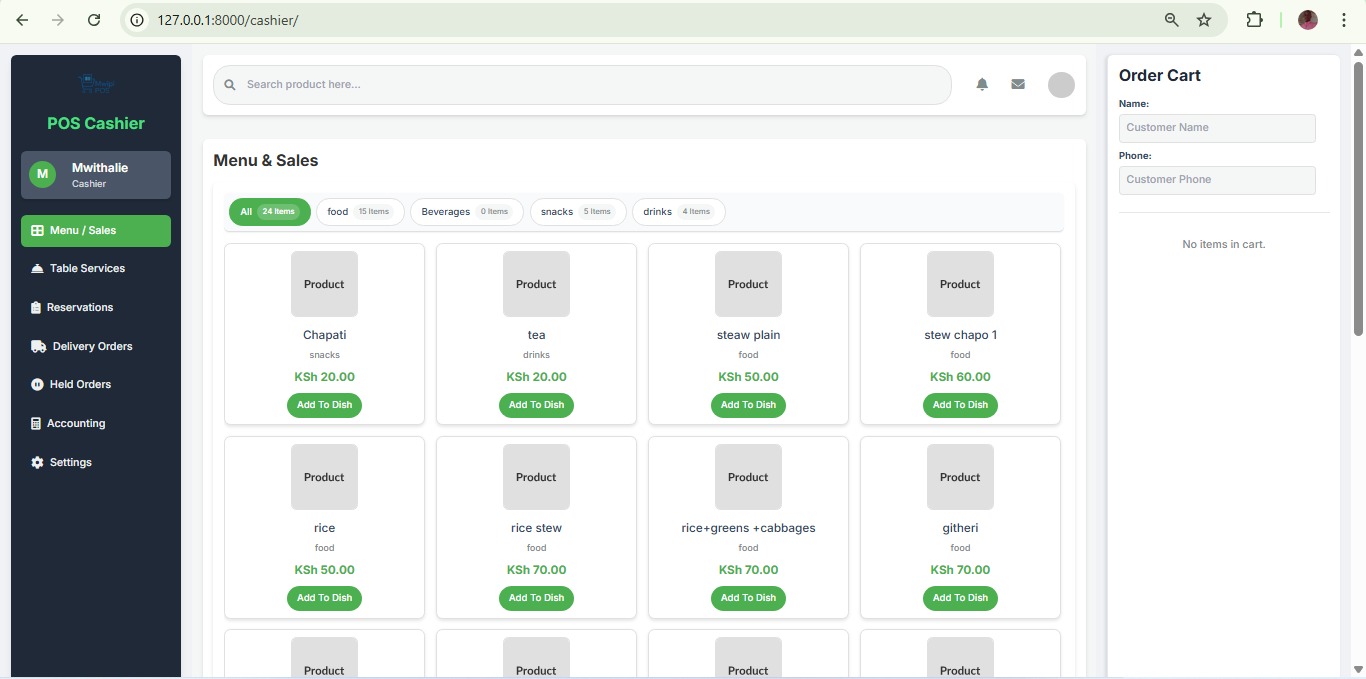The height and width of the screenshot is (679, 1366).
Task: Open the Settings sidebar item
Action: (x=70, y=463)
